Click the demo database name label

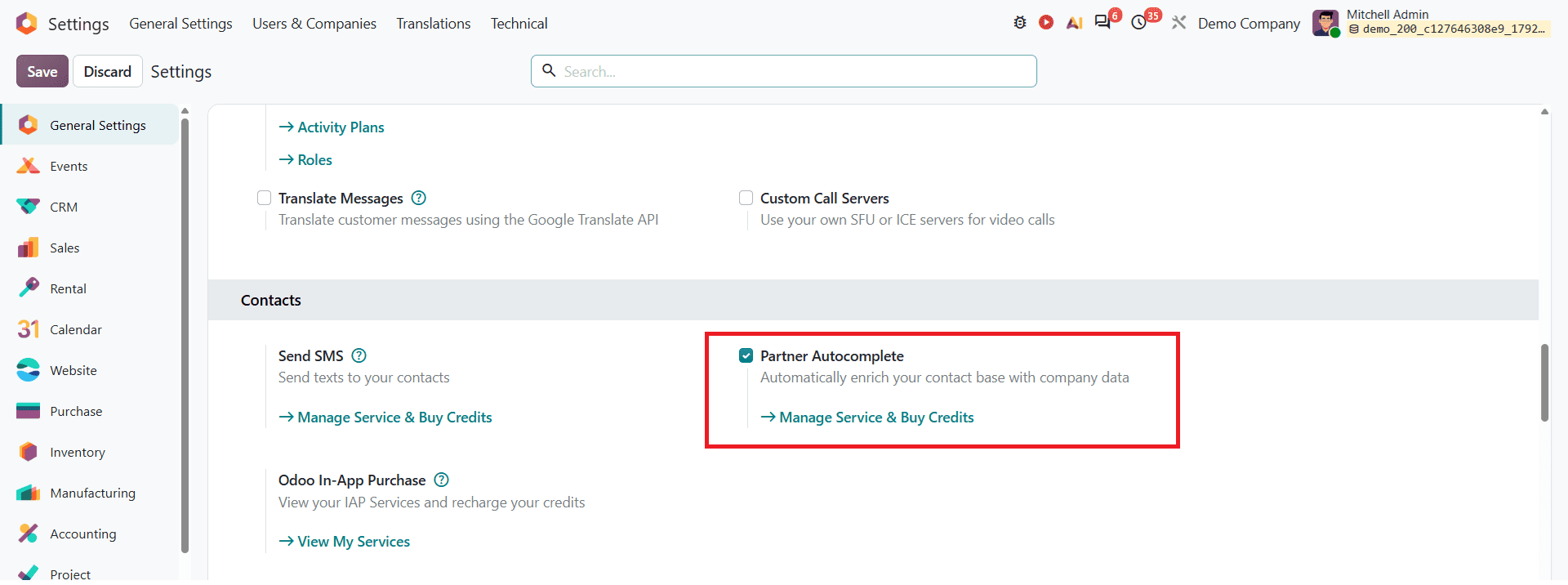(1447, 29)
